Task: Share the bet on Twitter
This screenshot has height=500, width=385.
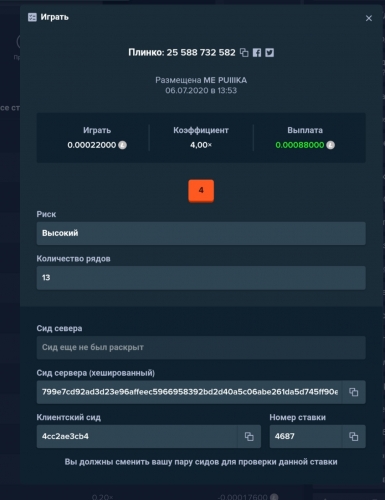Action: [x=270, y=53]
